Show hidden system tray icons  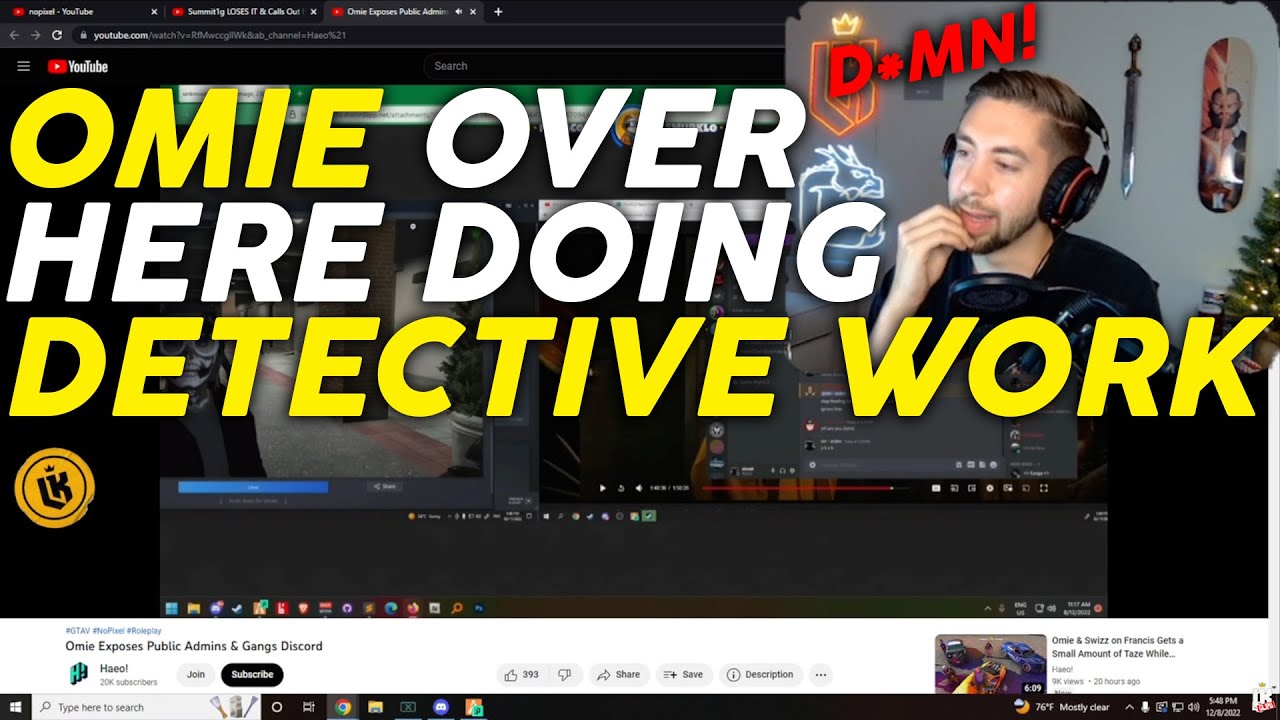pyautogui.click(x=1129, y=707)
